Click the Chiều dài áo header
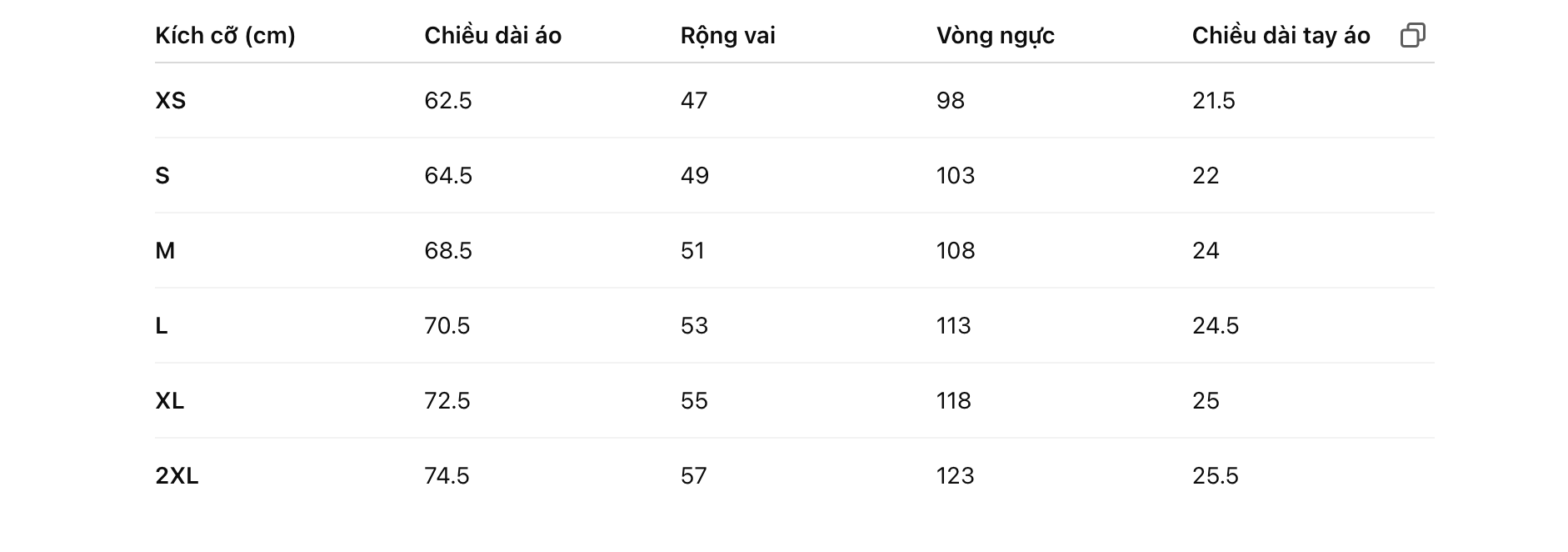Viewport: 1568px width, 552px height. 492,35
